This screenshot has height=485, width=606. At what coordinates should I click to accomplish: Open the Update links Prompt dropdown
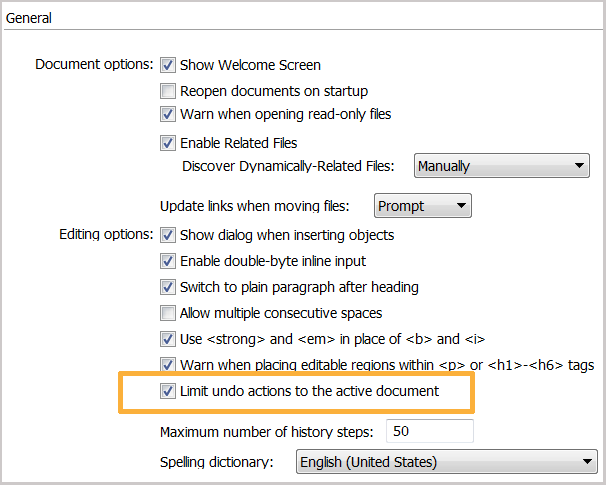(x=423, y=206)
